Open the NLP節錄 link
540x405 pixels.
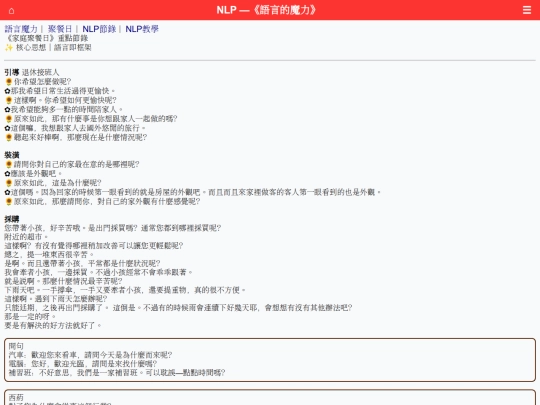coord(99,29)
